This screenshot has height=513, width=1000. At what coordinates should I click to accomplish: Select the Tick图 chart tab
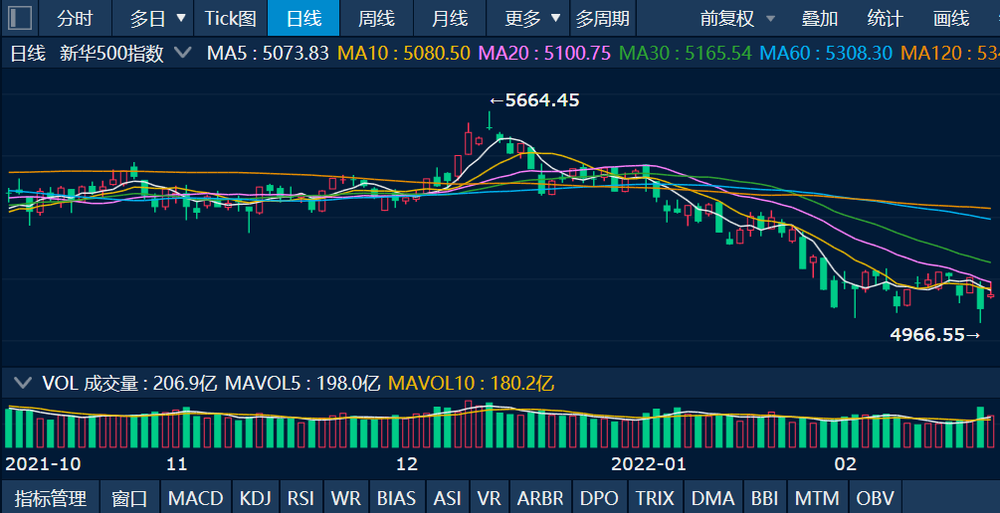230,18
